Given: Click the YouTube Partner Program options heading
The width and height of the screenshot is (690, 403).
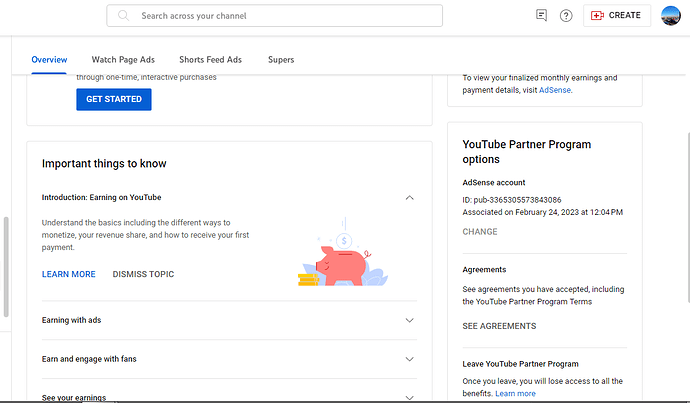Looking at the screenshot, I should point(526,152).
